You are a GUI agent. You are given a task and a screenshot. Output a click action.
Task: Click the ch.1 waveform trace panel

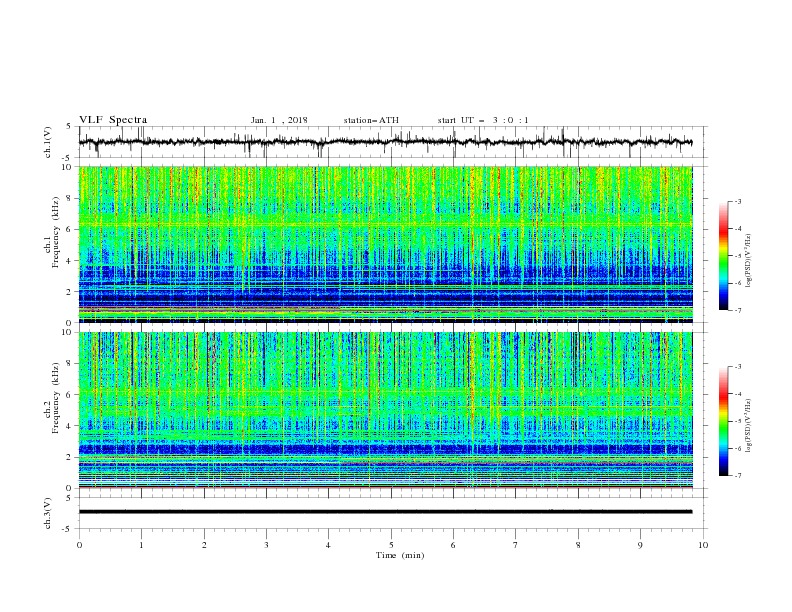(392, 142)
